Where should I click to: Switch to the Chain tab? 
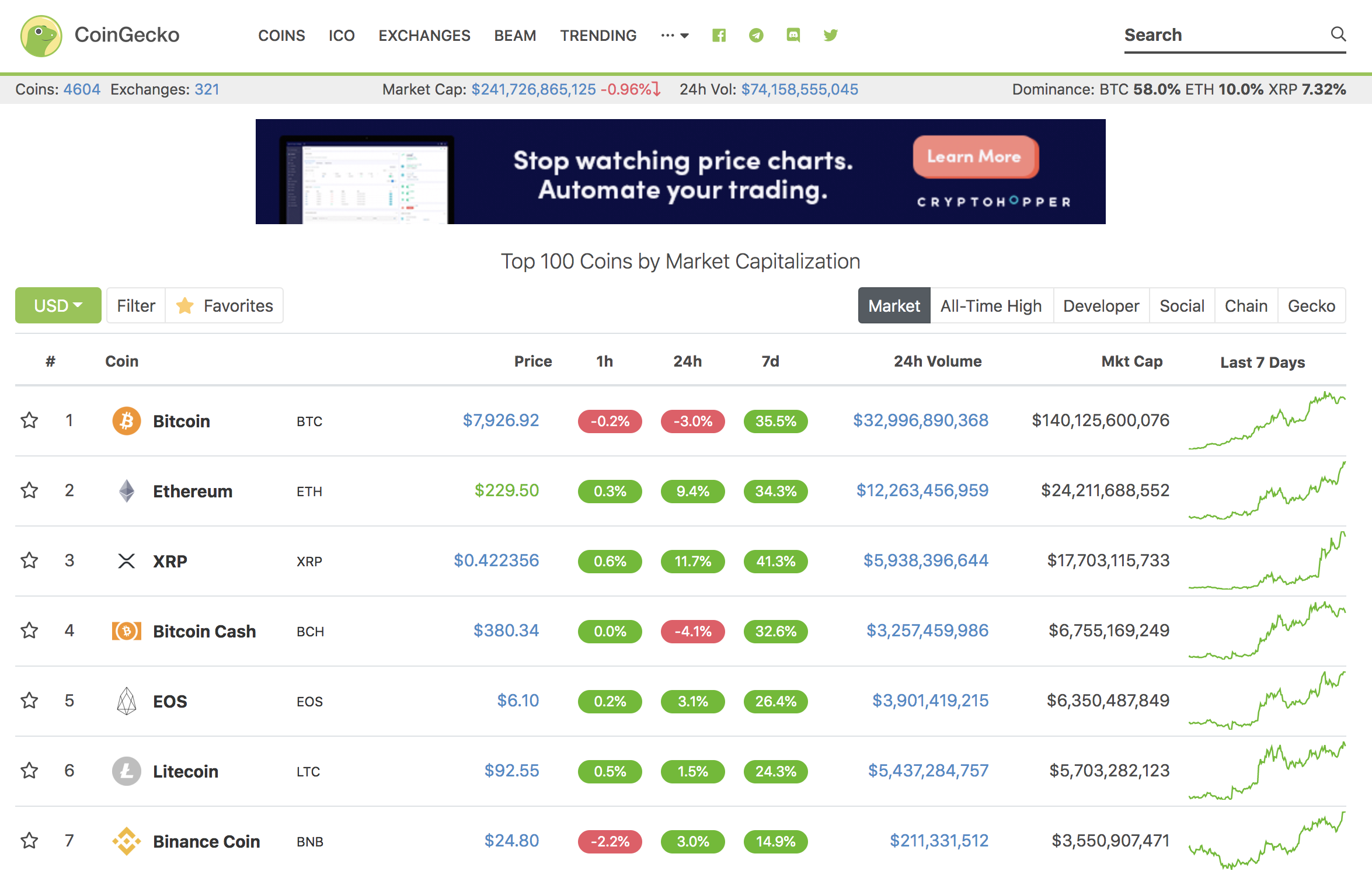[x=1246, y=305]
